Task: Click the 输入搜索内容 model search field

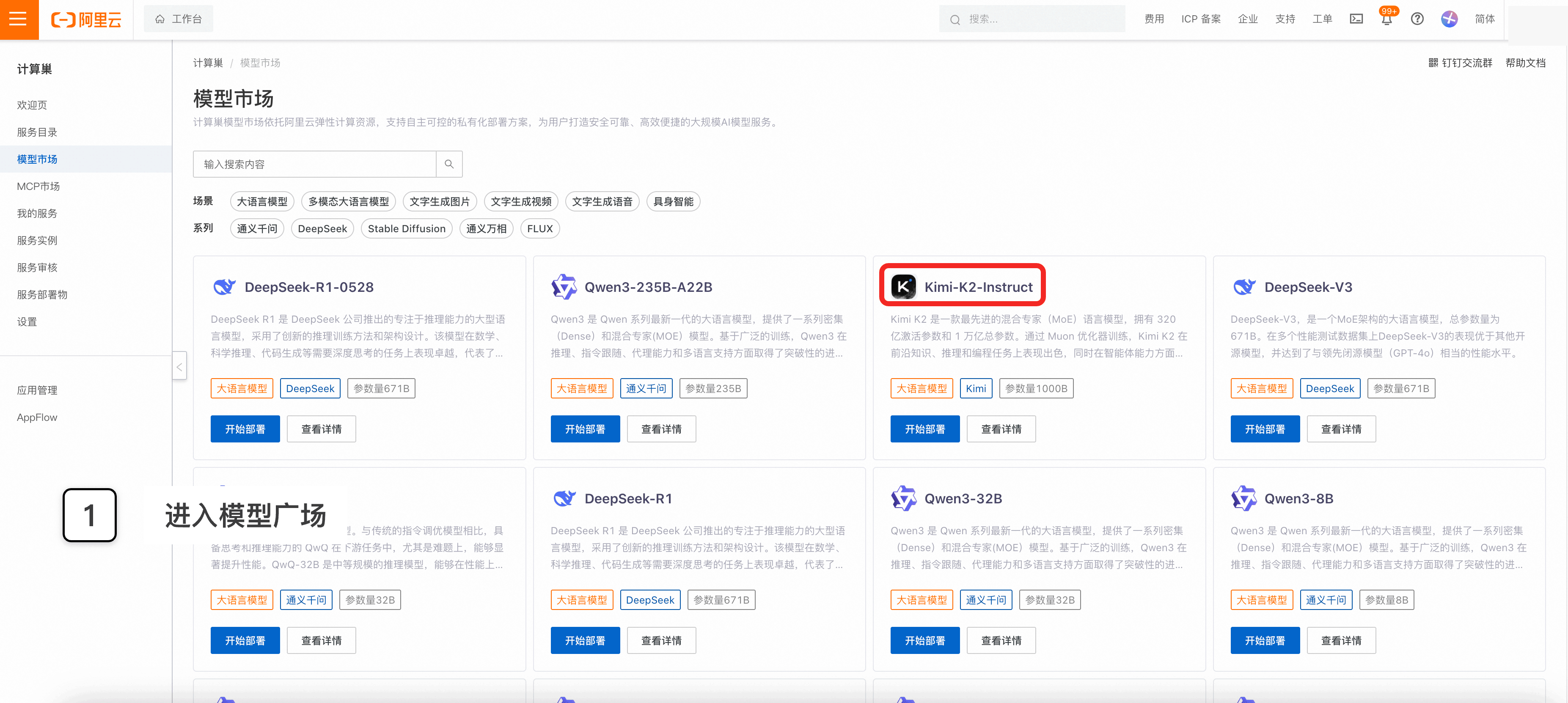Action: 315,165
